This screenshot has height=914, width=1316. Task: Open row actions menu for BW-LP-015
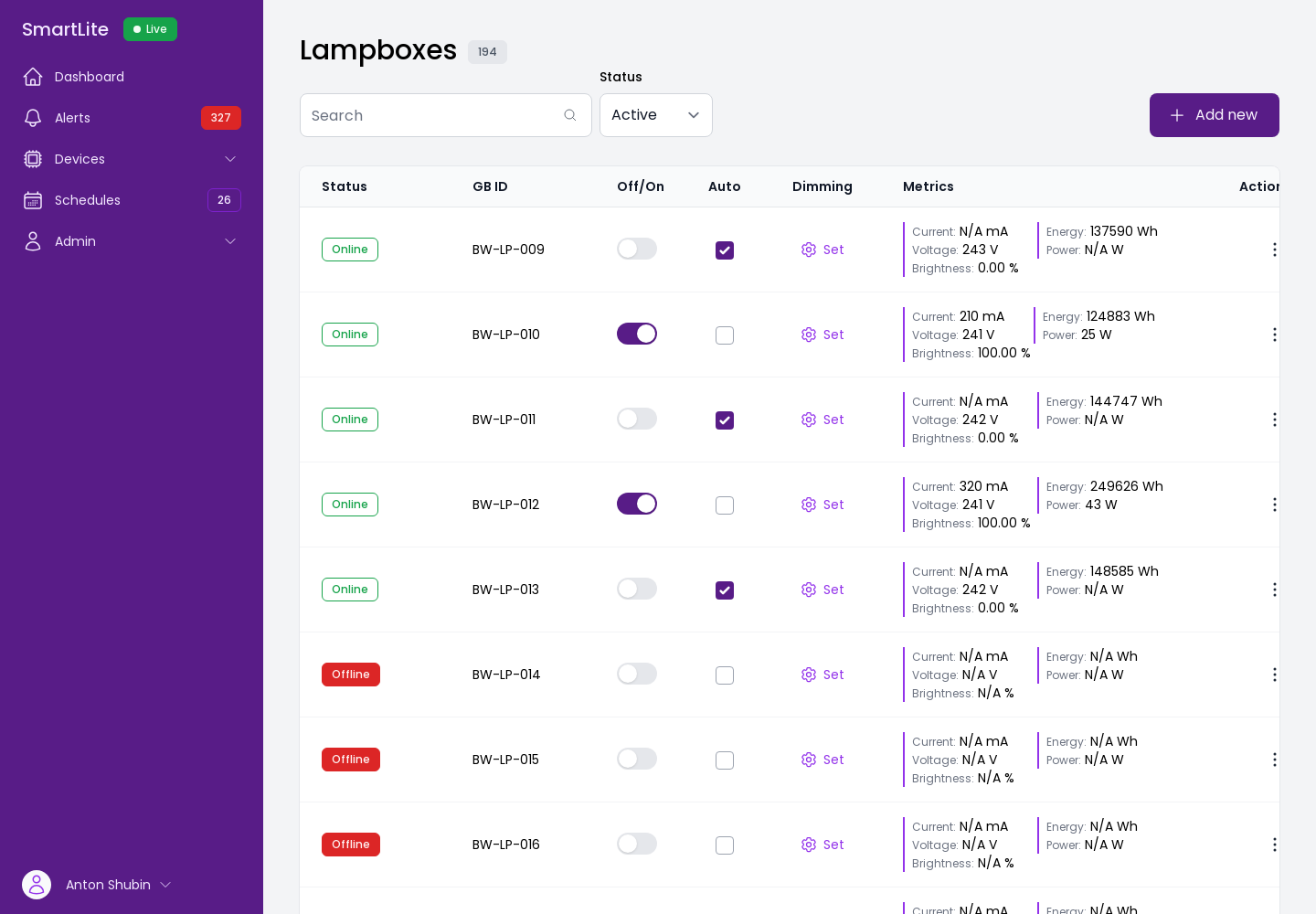tap(1274, 760)
